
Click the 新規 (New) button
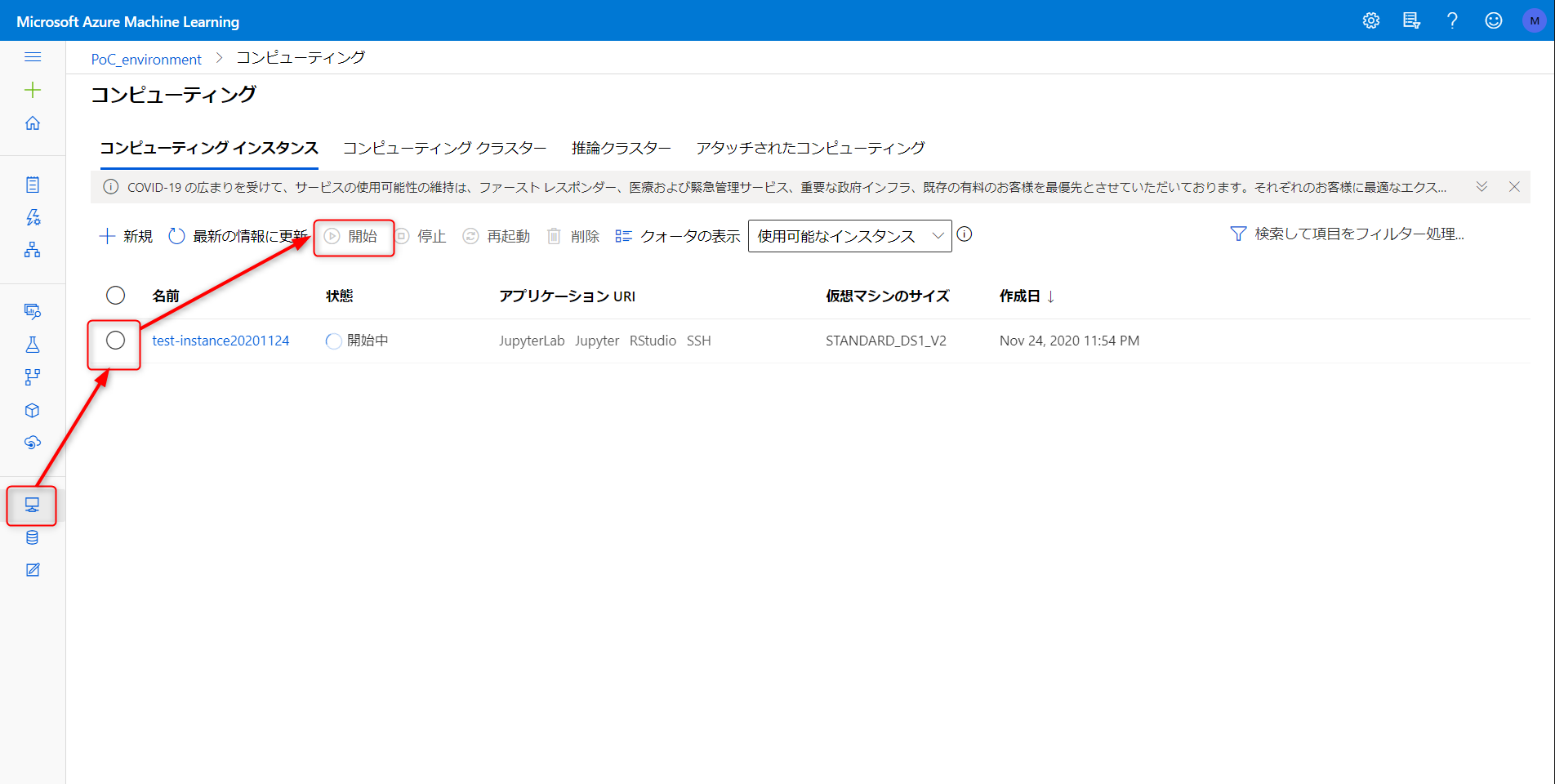[x=126, y=236]
